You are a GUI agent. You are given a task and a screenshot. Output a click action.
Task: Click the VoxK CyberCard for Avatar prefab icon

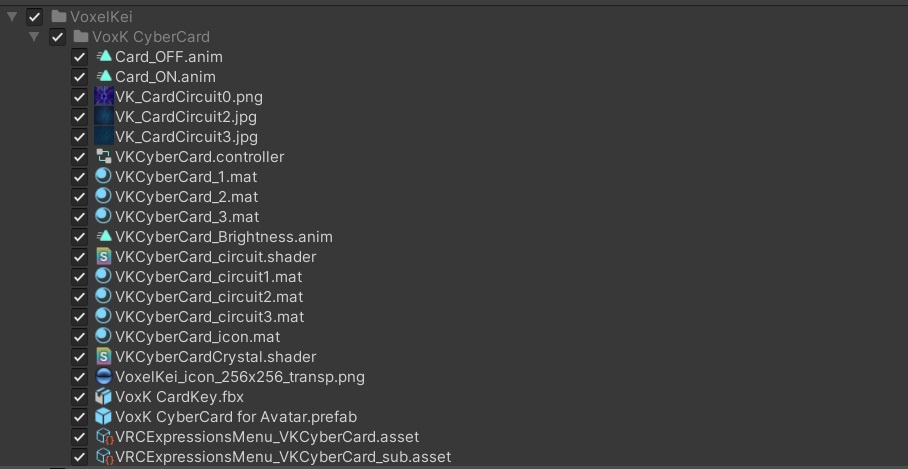pos(104,417)
